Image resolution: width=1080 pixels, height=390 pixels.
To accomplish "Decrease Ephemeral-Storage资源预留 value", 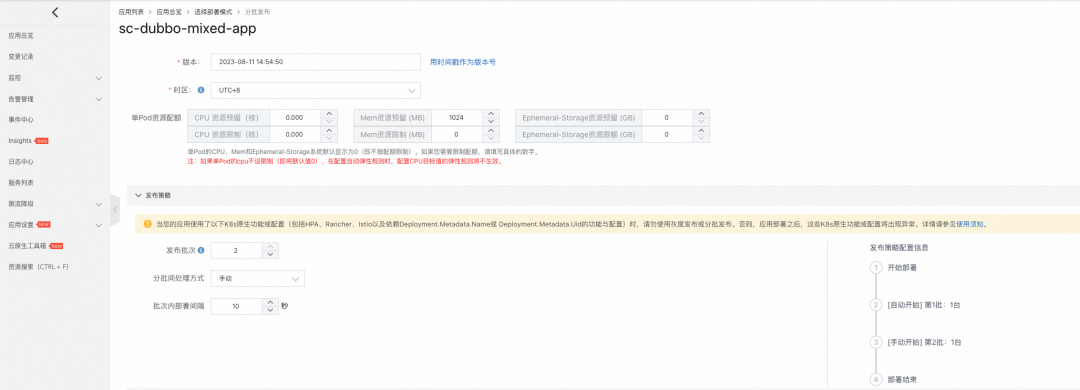I will click(701, 122).
